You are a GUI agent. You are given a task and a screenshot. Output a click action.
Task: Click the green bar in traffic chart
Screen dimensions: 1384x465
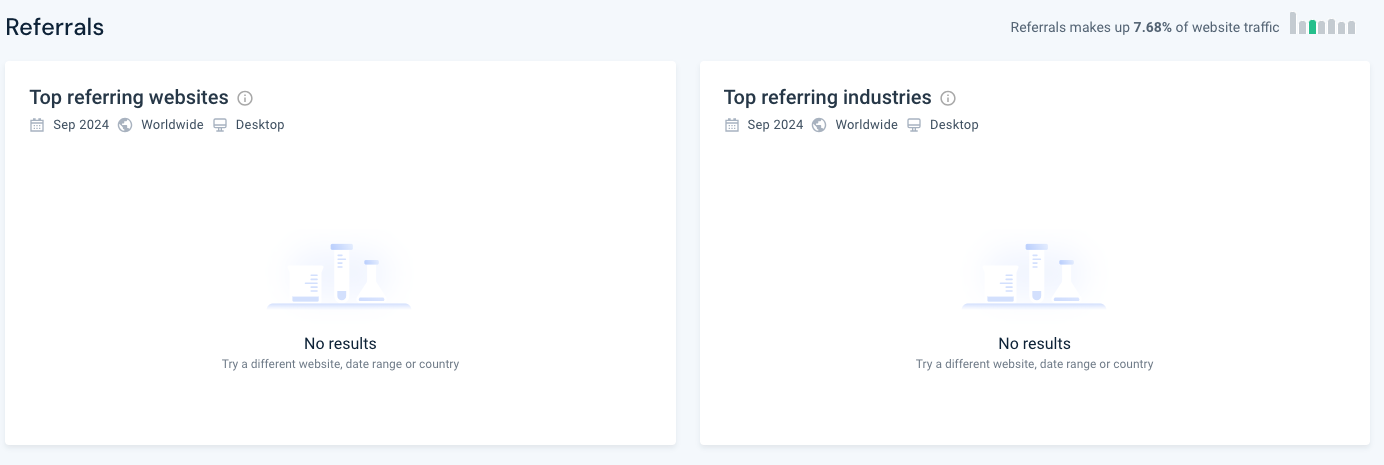click(1313, 27)
